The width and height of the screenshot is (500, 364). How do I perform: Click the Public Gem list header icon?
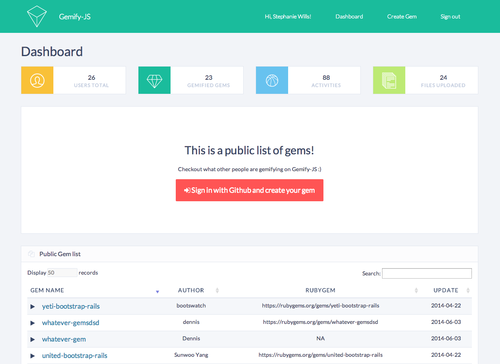coord(31,254)
